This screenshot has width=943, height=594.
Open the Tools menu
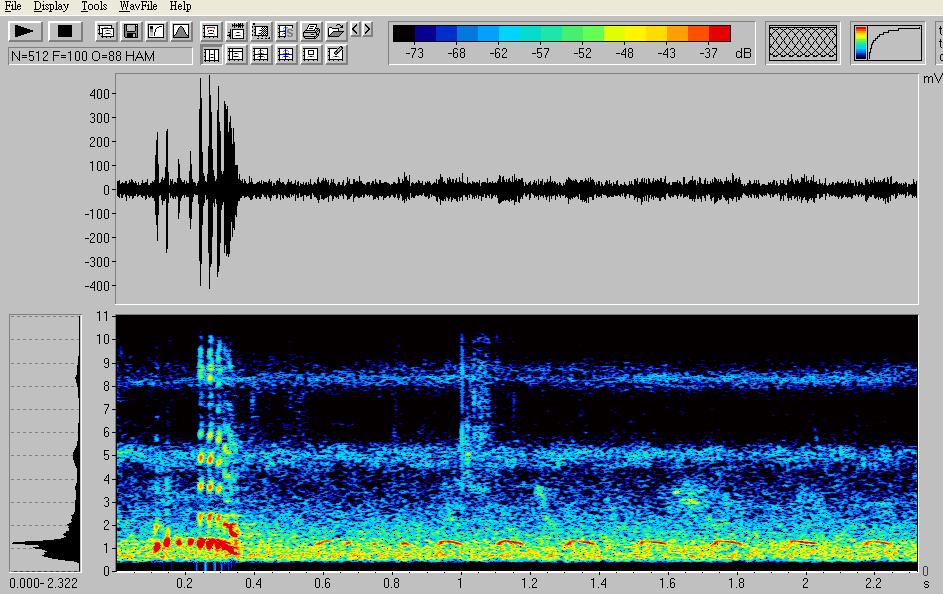pos(94,6)
